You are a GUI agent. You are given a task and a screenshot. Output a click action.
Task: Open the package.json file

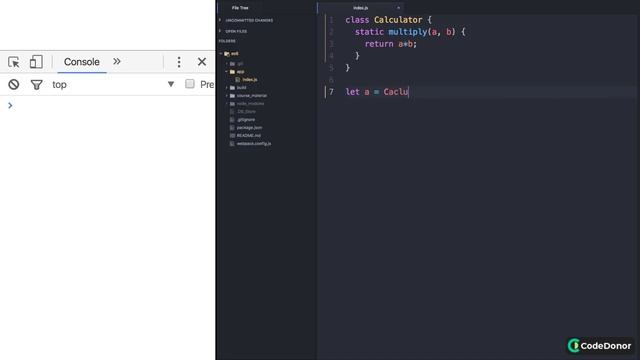tap(249, 127)
